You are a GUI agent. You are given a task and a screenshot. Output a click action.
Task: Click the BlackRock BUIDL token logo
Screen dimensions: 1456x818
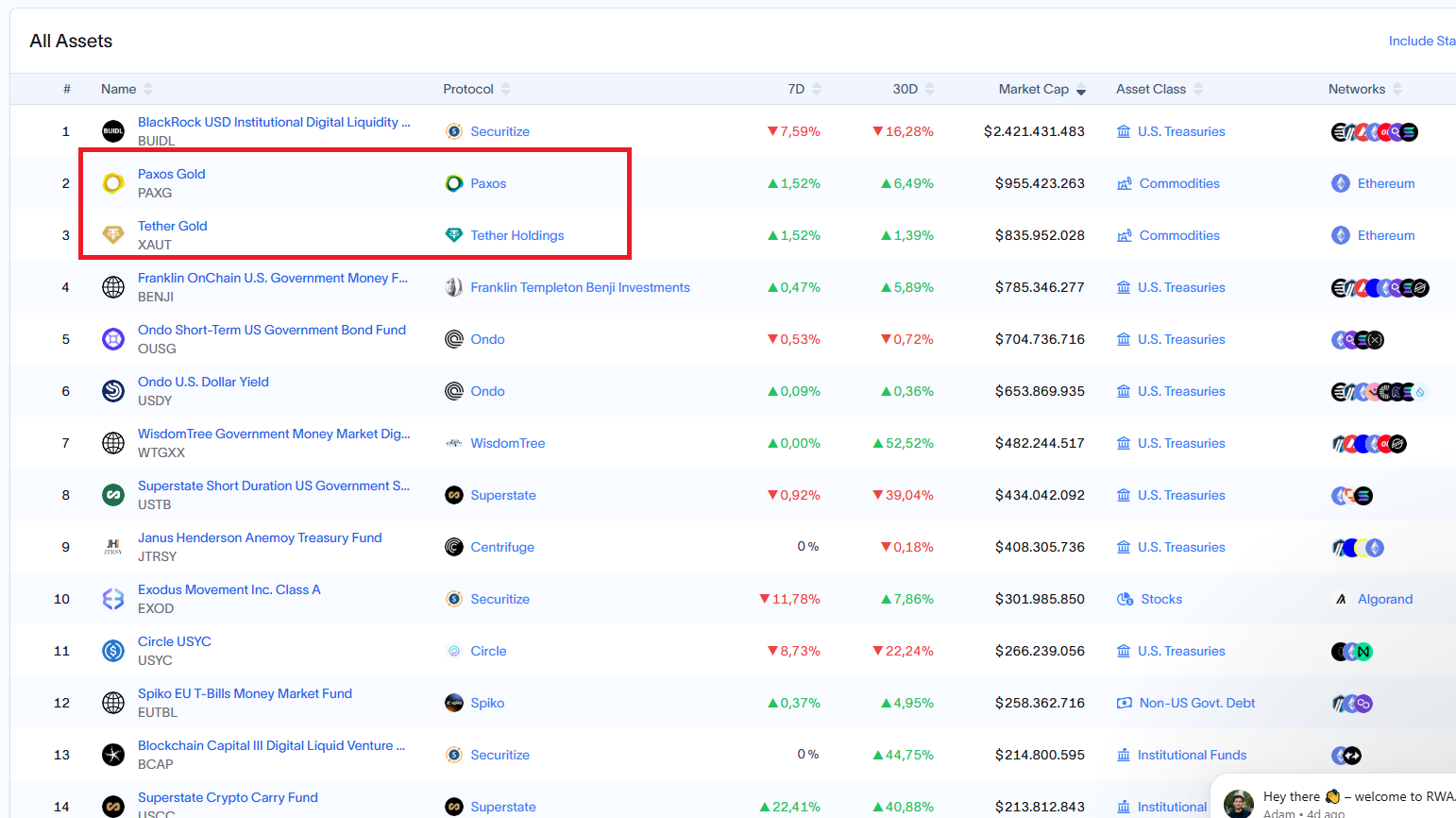tap(113, 131)
